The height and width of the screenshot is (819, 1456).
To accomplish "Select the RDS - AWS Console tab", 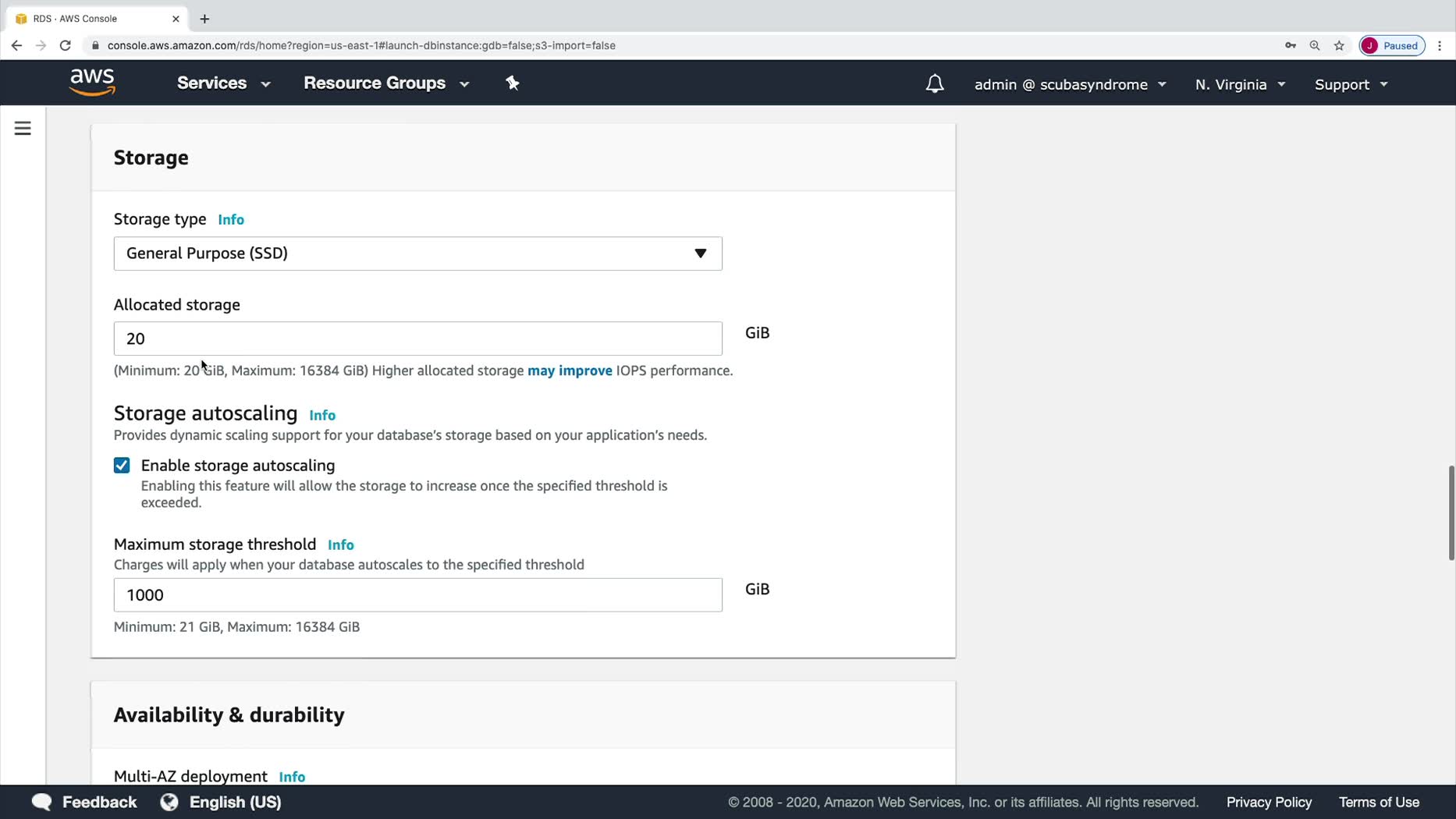I will (x=98, y=19).
